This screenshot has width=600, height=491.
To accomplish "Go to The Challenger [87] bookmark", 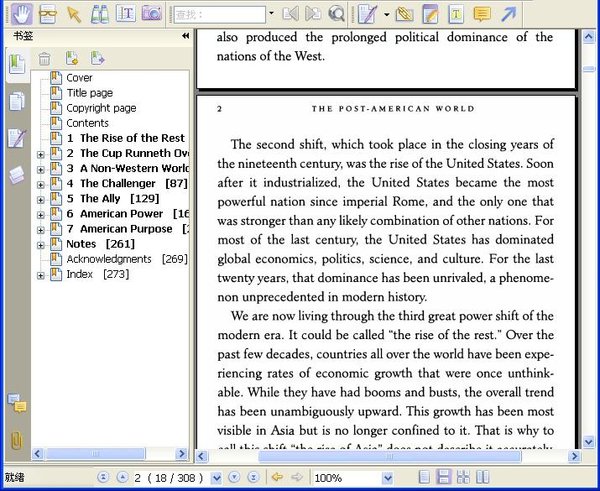I will click(x=127, y=184).
